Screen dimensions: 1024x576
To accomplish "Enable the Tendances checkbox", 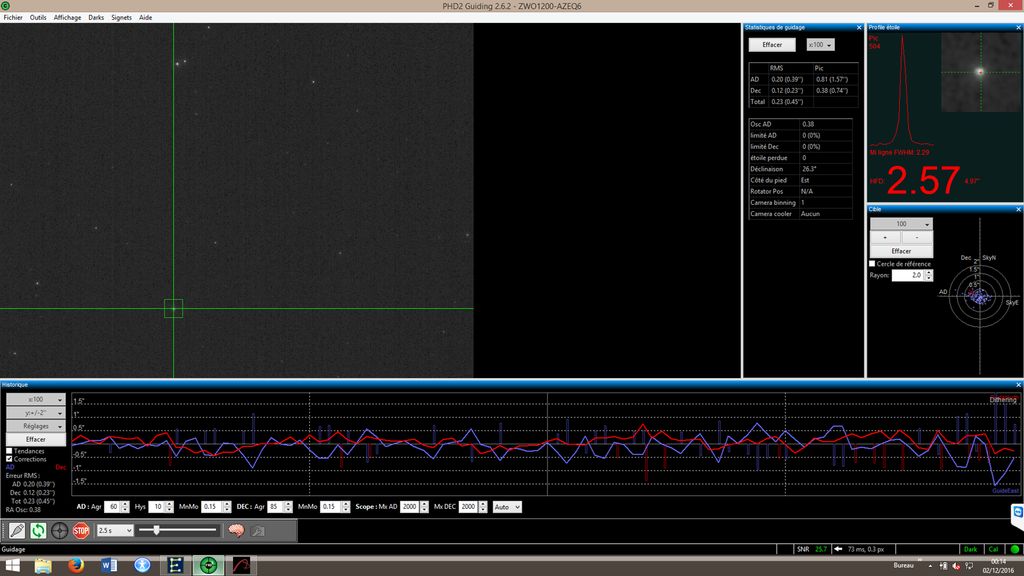I will 9,451.
